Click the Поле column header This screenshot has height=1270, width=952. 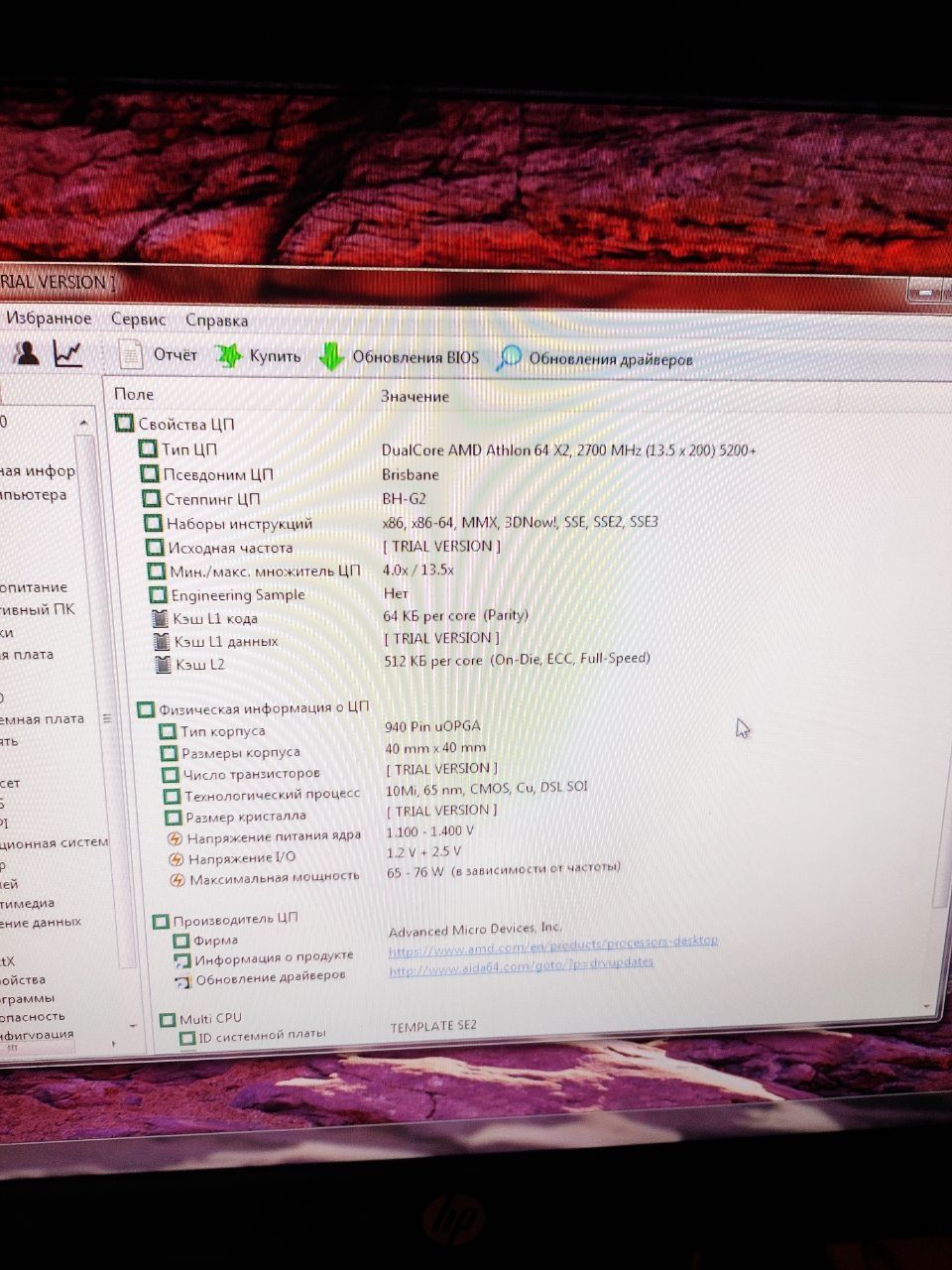[x=134, y=394]
